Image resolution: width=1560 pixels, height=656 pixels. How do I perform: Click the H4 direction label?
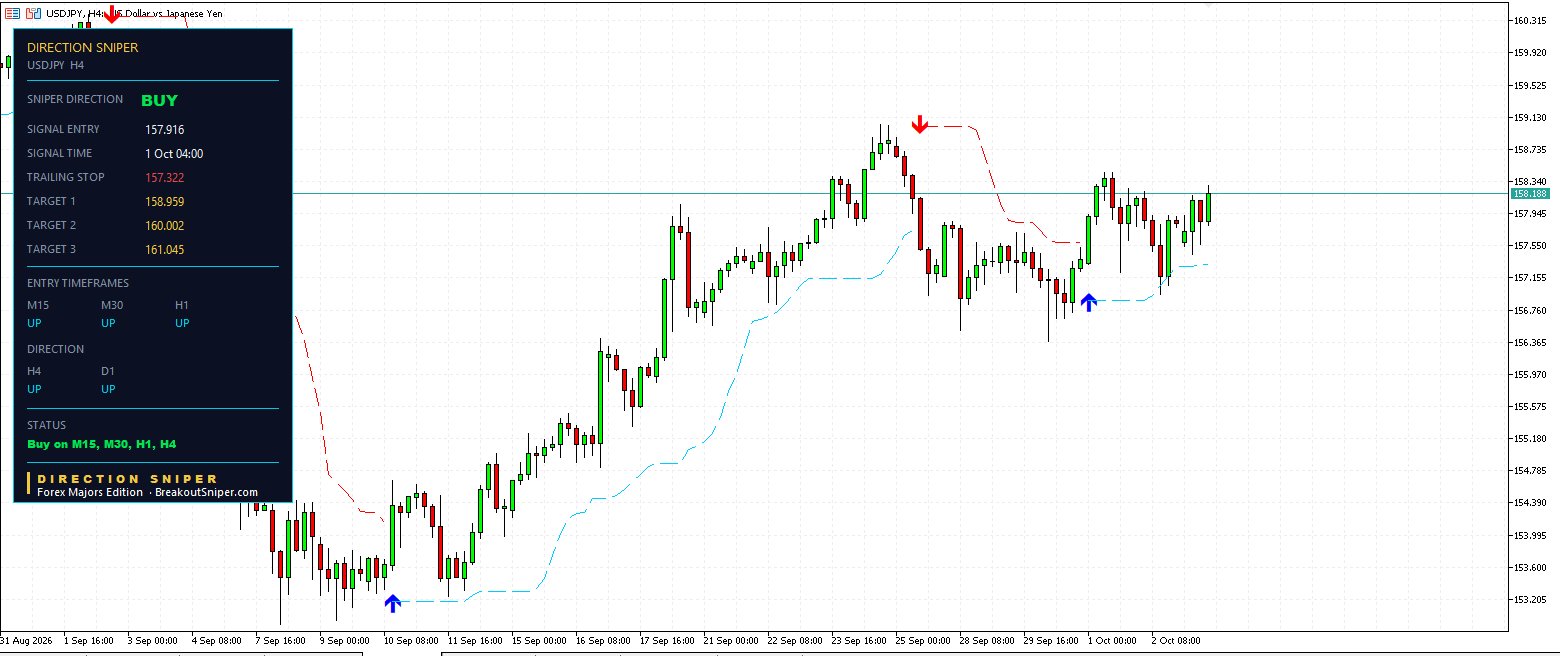[x=34, y=371]
